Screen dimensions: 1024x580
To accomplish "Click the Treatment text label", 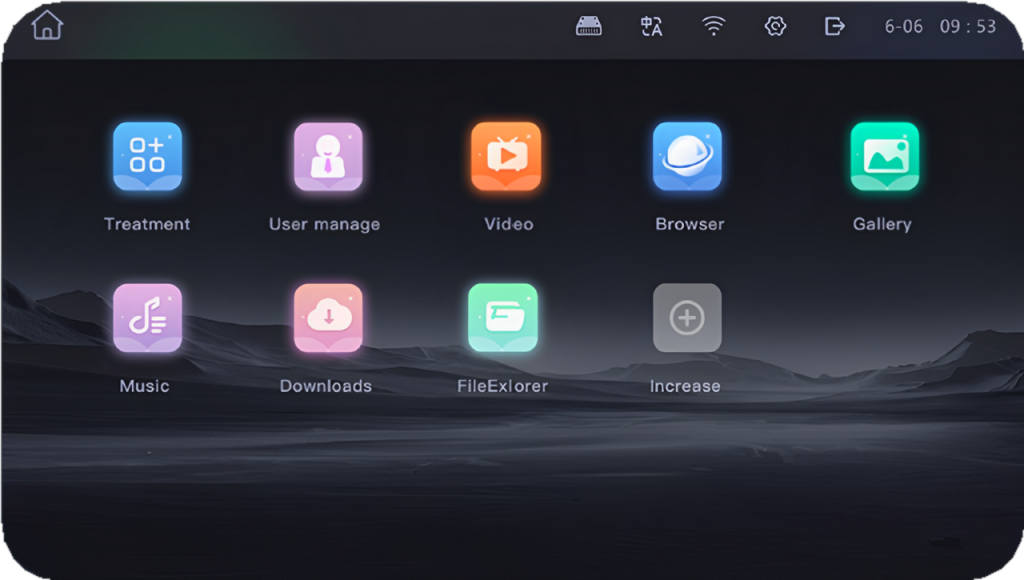I will (147, 224).
